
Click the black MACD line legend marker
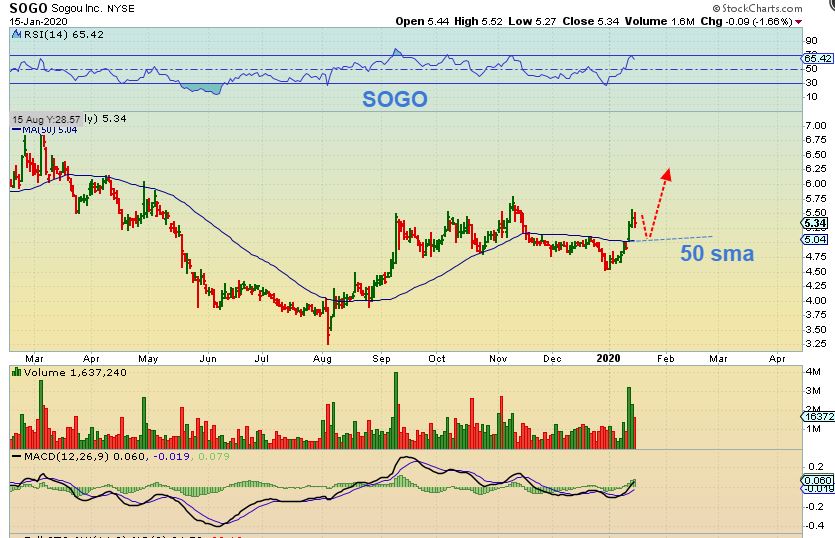pyautogui.click(x=17, y=457)
